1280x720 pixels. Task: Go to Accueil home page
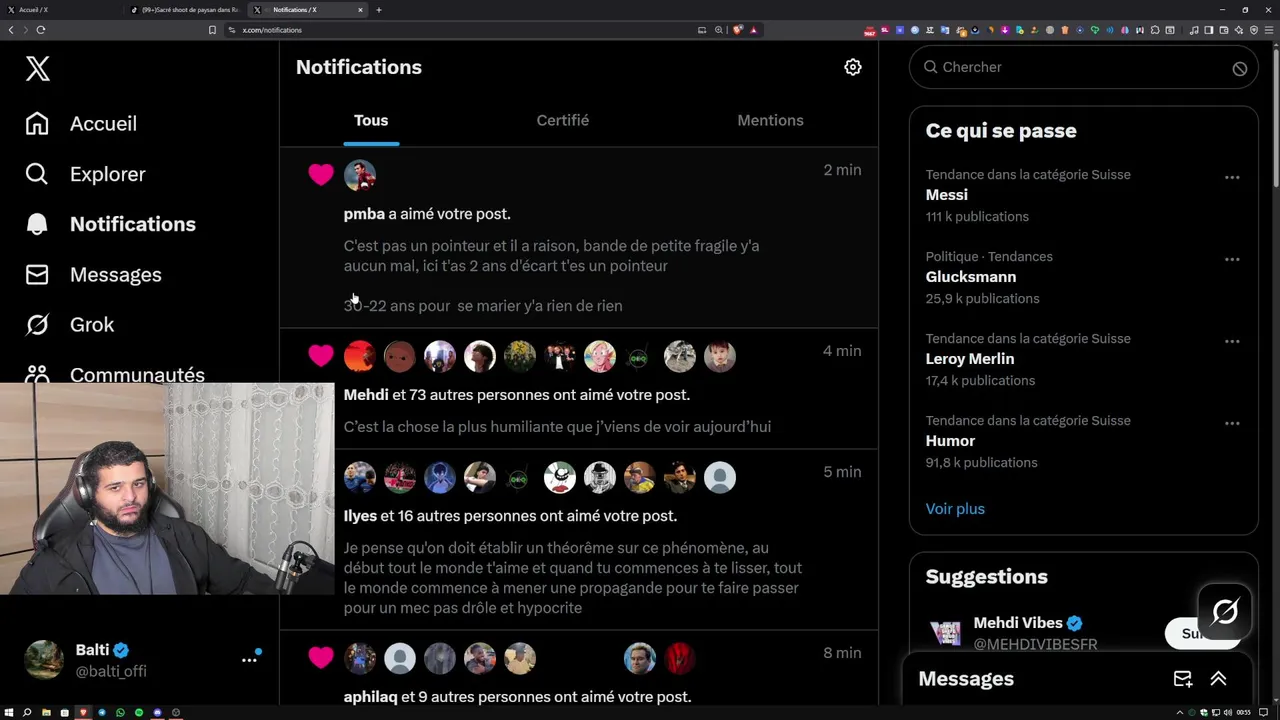pos(82,124)
